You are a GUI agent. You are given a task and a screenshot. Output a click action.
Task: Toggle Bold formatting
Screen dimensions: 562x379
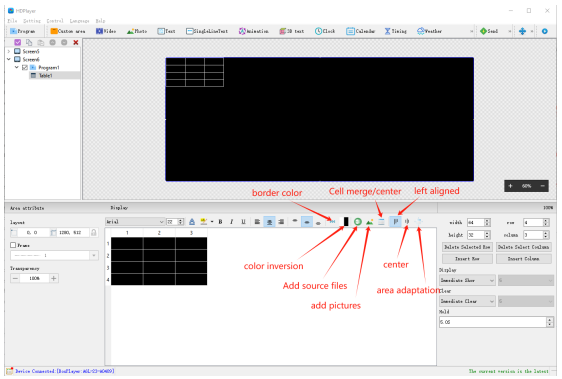[220, 222]
